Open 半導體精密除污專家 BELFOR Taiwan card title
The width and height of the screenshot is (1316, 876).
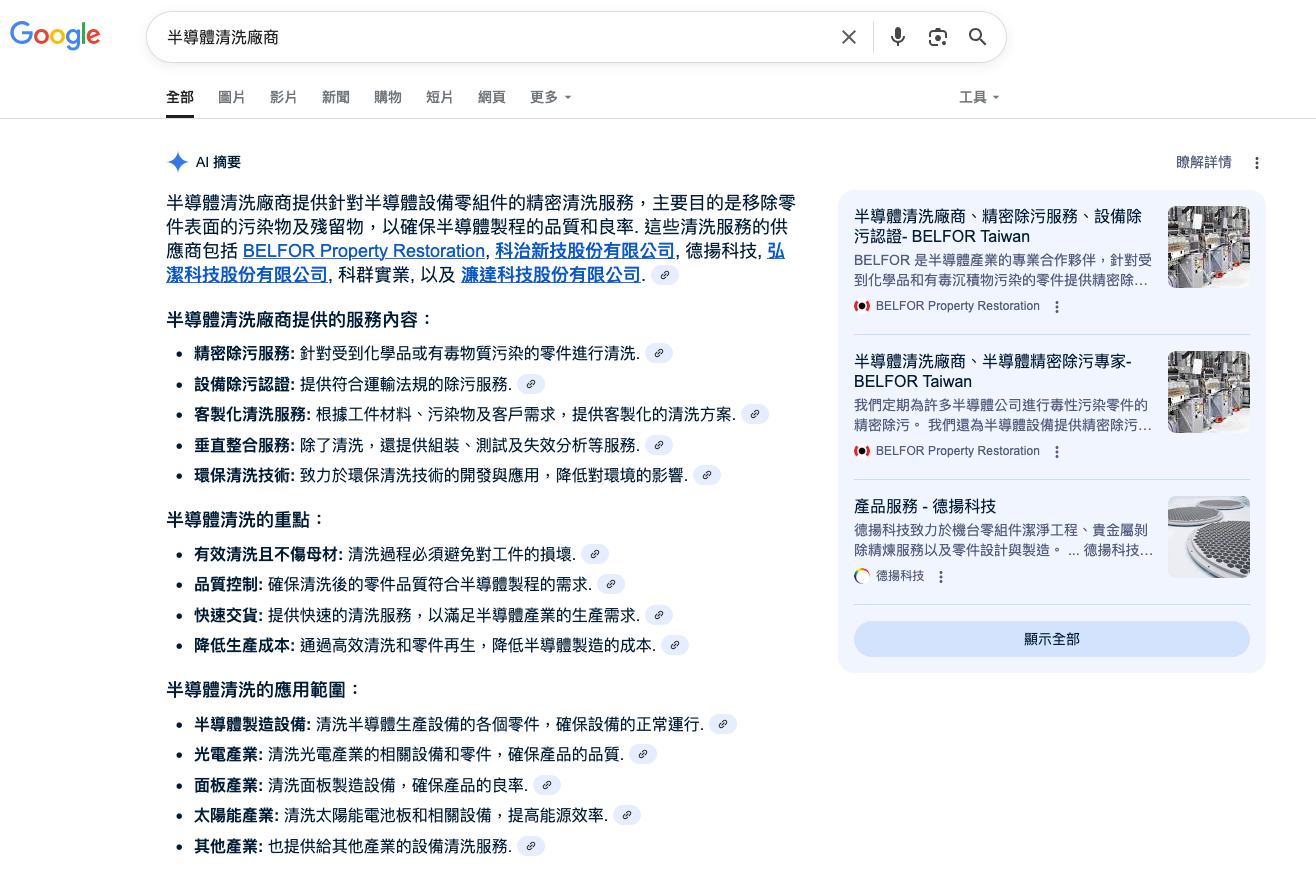pos(993,371)
